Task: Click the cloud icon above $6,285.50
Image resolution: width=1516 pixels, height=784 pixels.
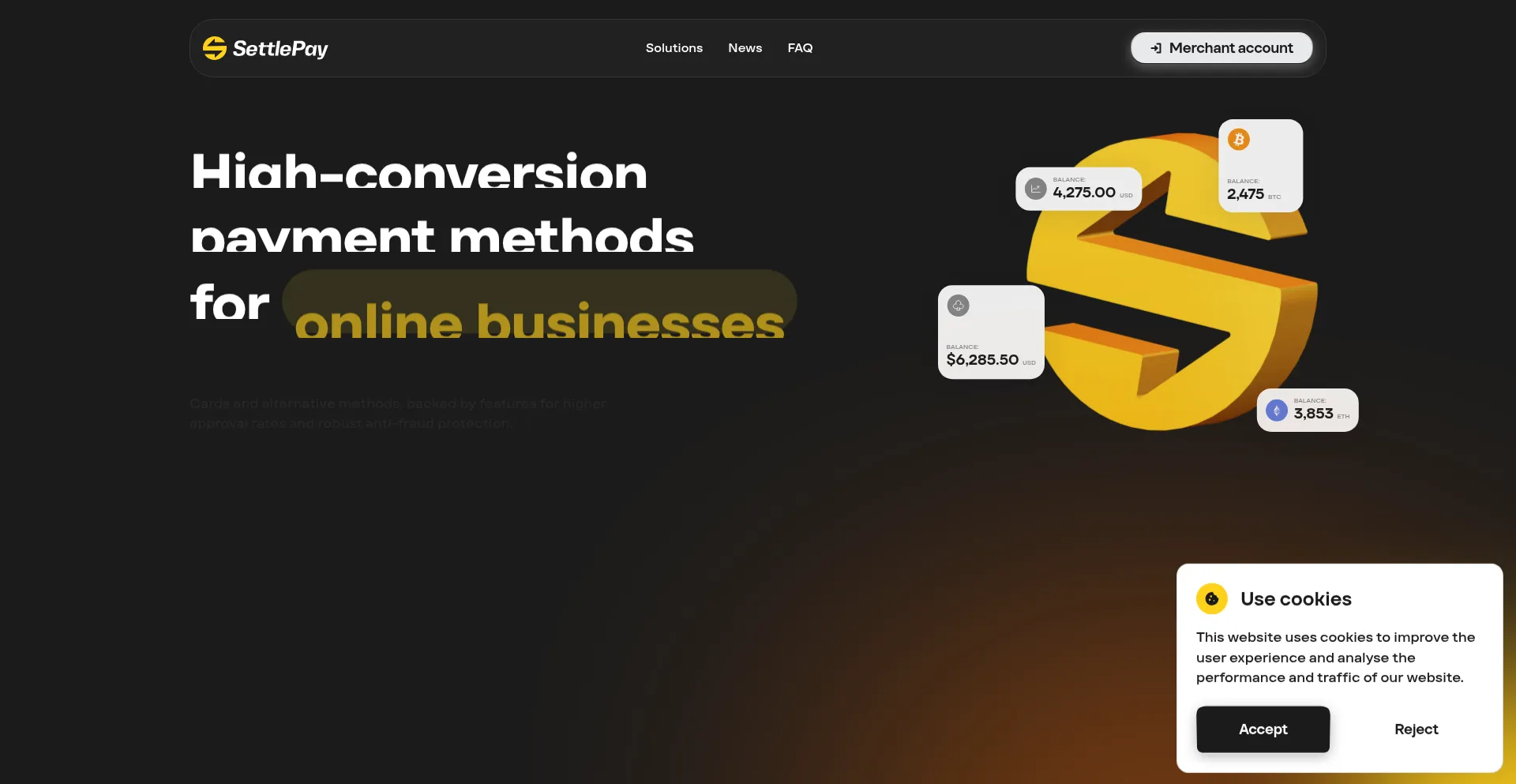Action: pyautogui.click(x=958, y=306)
